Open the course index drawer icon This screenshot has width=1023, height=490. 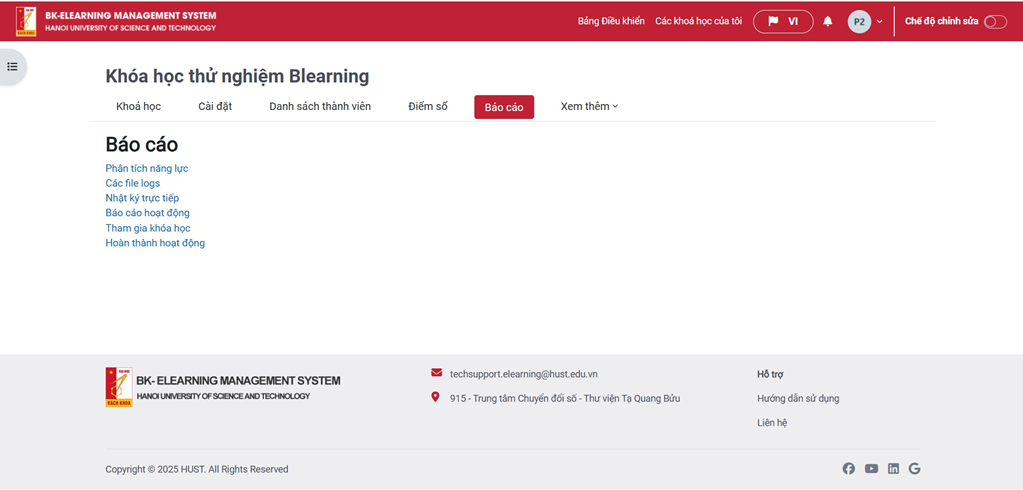point(12,67)
